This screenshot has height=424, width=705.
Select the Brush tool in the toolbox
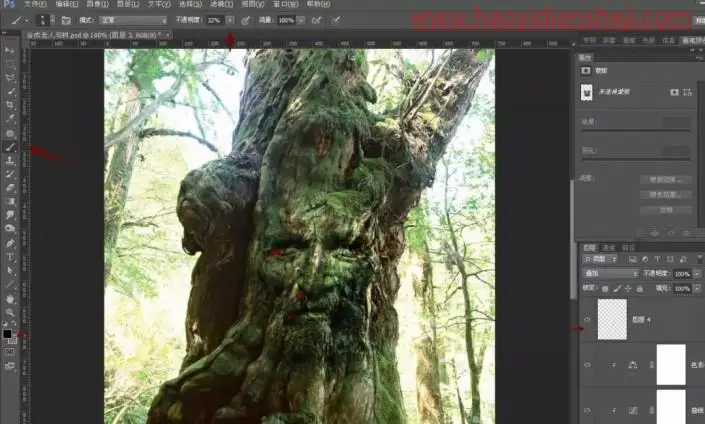click(x=9, y=147)
